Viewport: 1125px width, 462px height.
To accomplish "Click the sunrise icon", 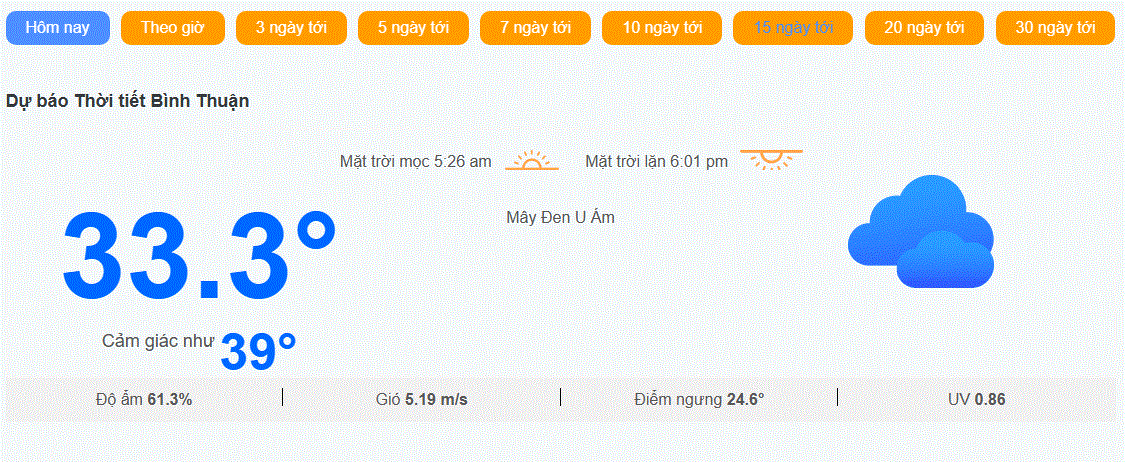I will tap(532, 160).
